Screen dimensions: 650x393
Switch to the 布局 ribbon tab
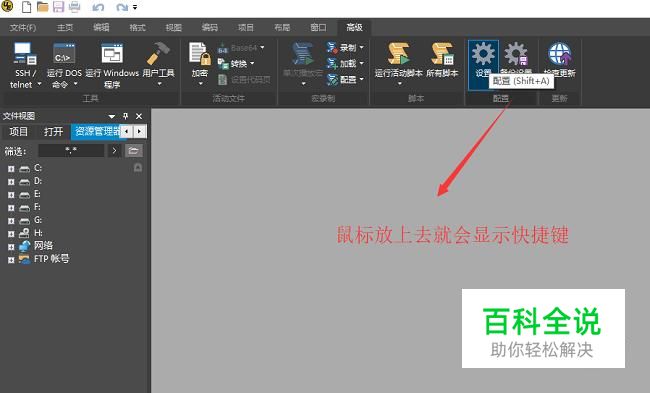coord(282,28)
